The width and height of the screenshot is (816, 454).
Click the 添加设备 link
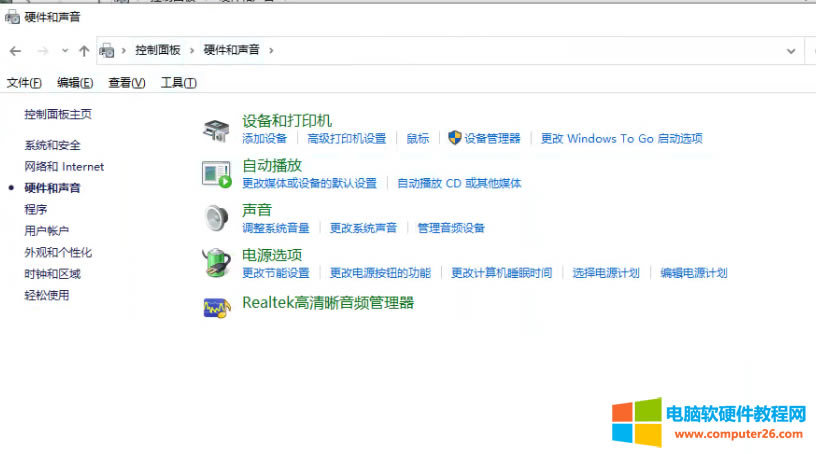[x=264, y=138]
